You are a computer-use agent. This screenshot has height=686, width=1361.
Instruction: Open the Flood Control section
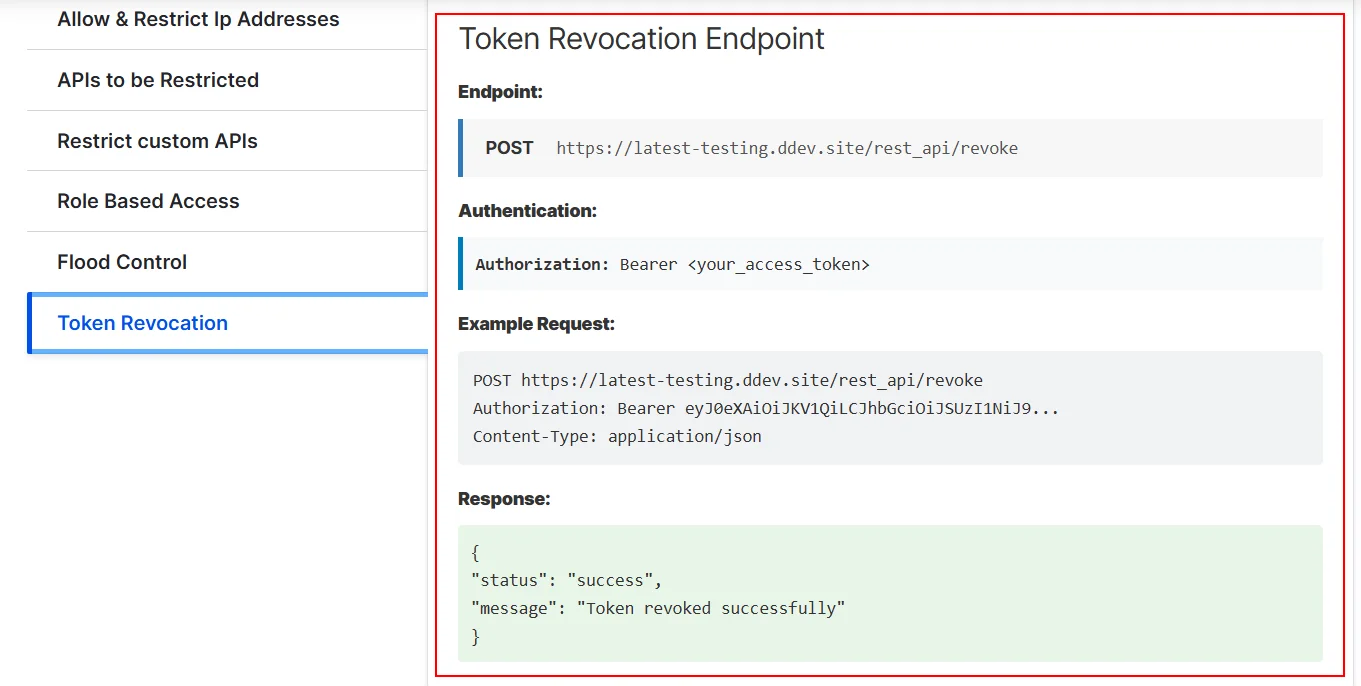(121, 262)
